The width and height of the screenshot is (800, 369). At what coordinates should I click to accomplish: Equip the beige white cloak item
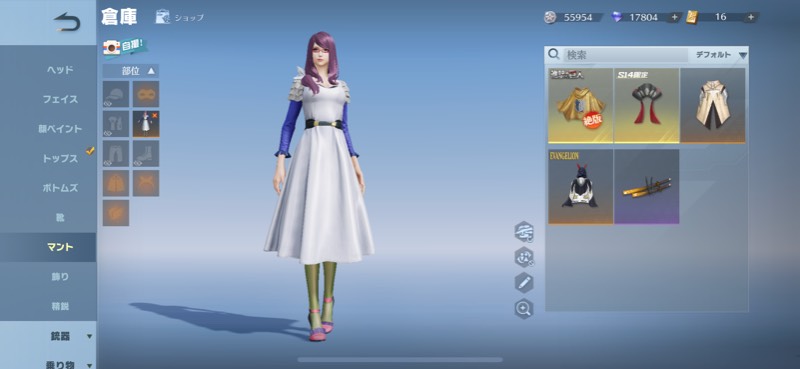pyautogui.click(x=713, y=106)
